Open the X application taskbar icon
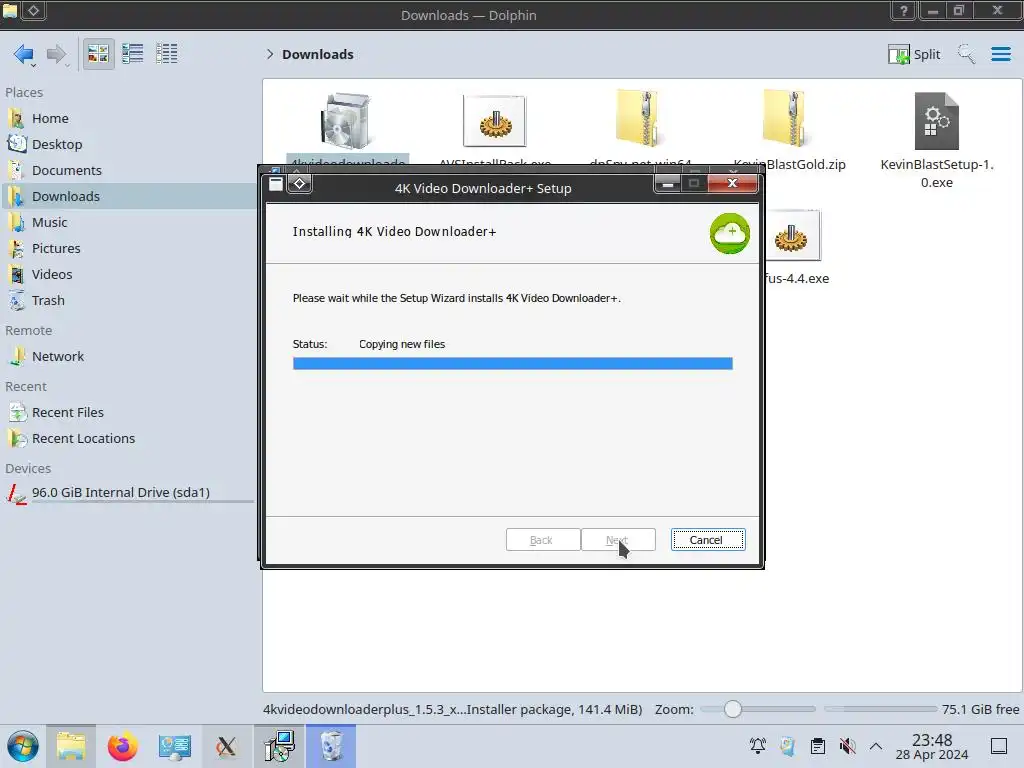 pyautogui.click(x=227, y=746)
